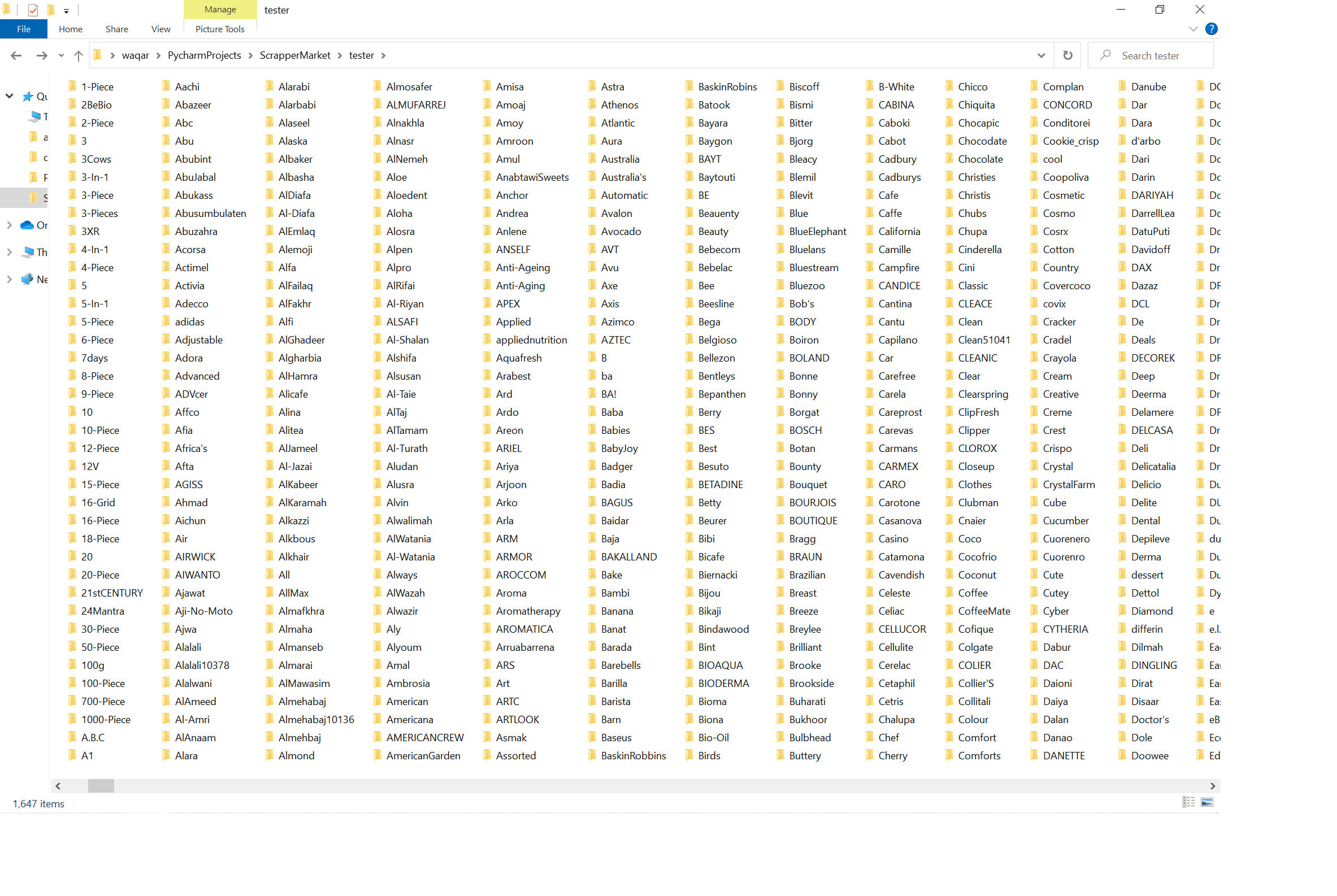Switch to the Share ribbon tab
The height and width of the screenshot is (896, 1337).
tap(116, 29)
